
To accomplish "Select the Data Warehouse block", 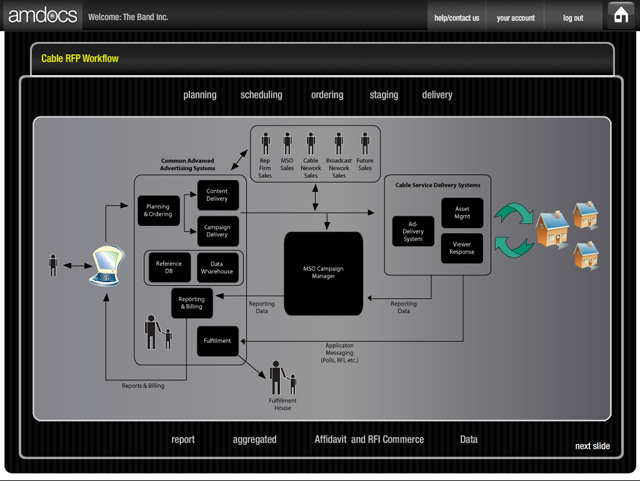I will [x=218, y=267].
